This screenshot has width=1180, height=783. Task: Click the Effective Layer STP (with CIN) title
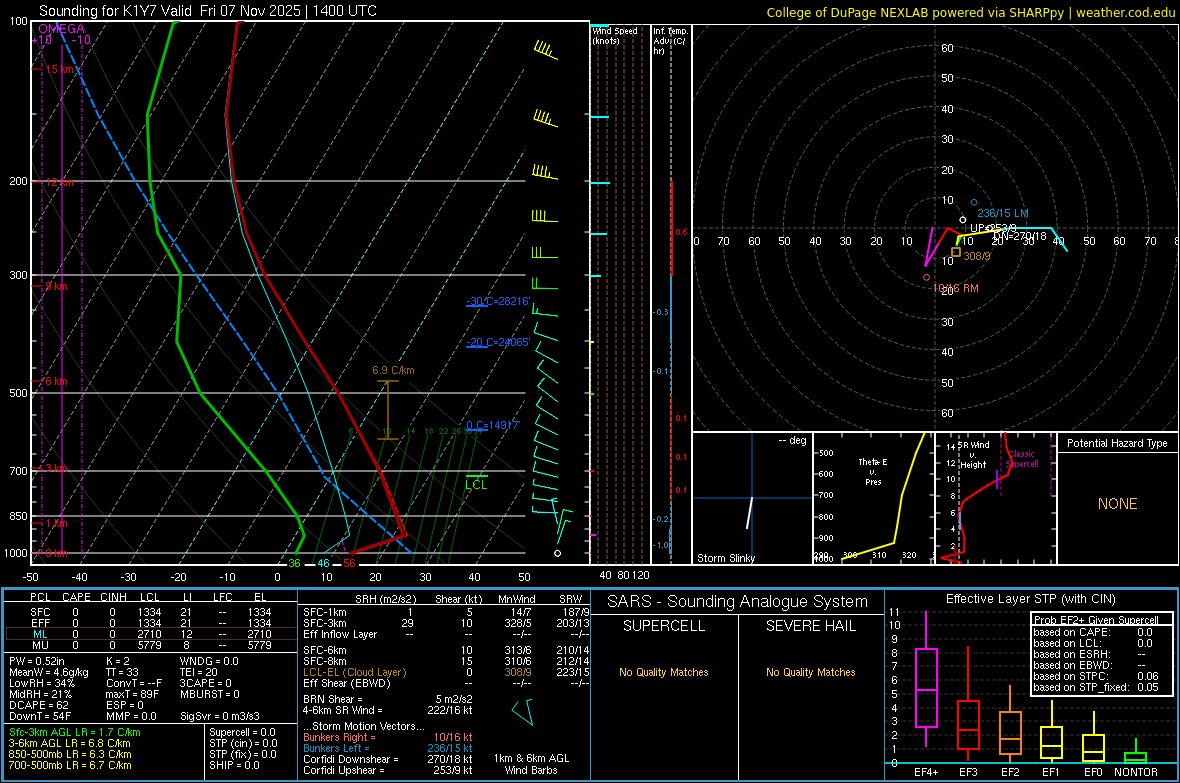(x=1030, y=599)
